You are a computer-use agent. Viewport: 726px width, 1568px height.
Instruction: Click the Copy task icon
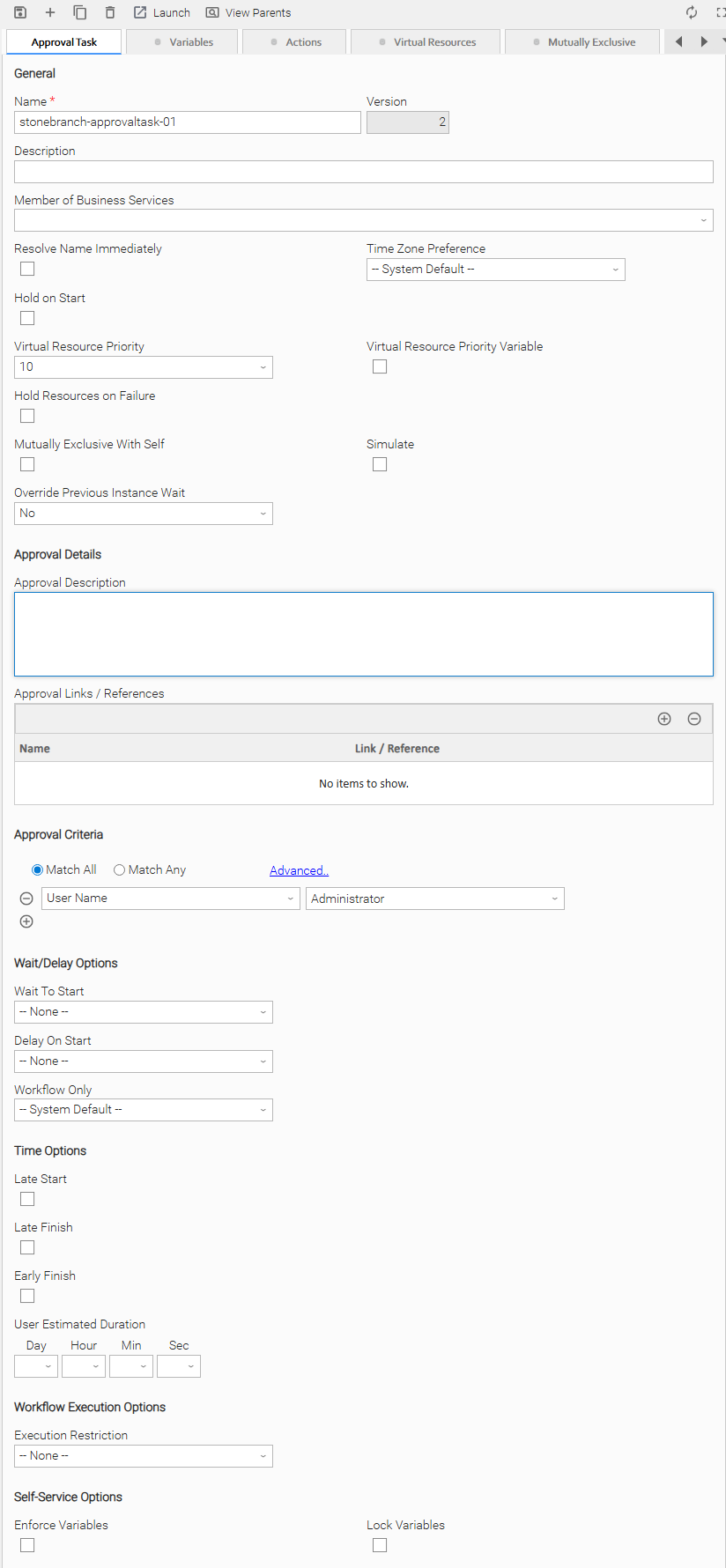pyautogui.click(x=79, y=12)
